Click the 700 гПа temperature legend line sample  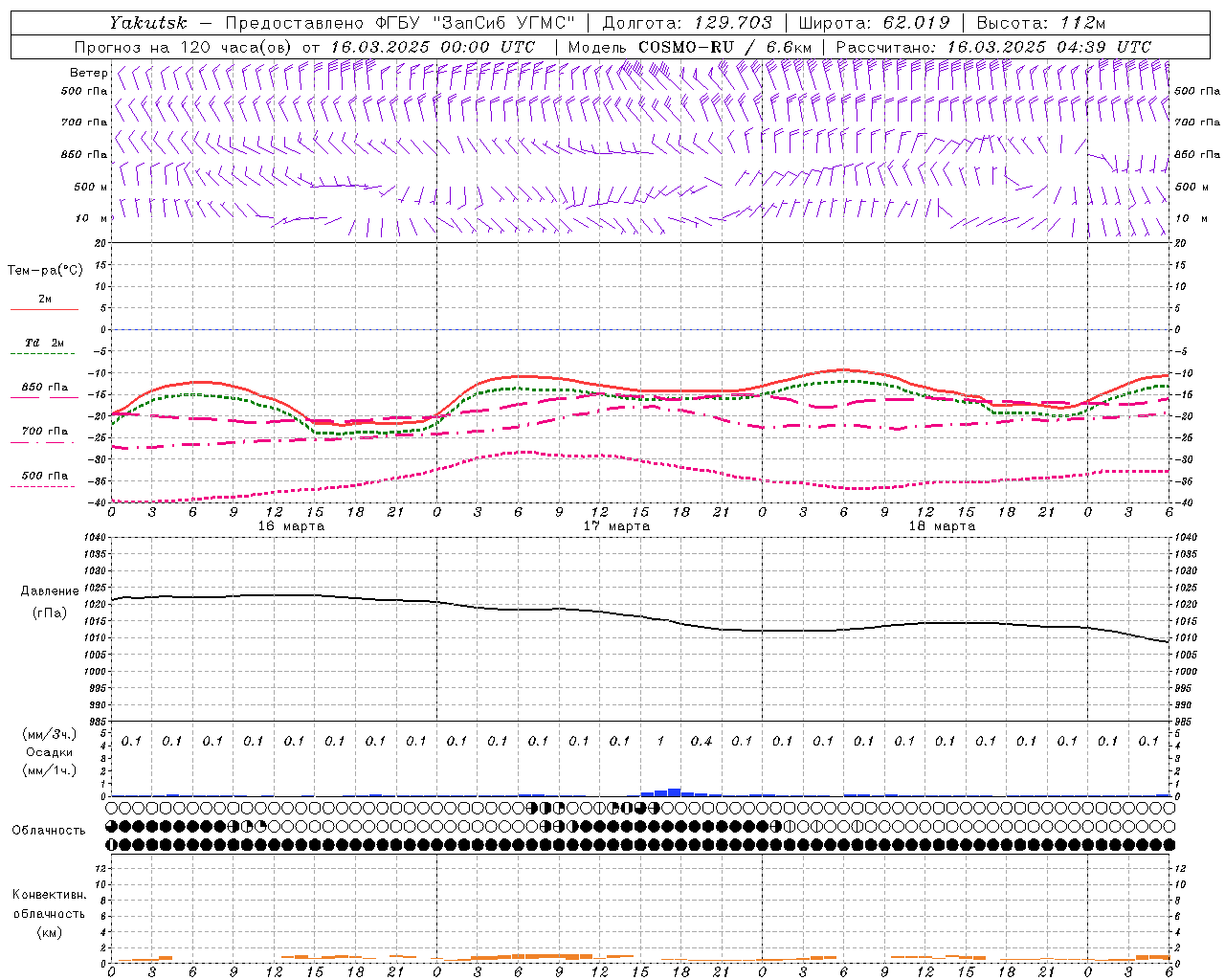(x=44, y=442)
